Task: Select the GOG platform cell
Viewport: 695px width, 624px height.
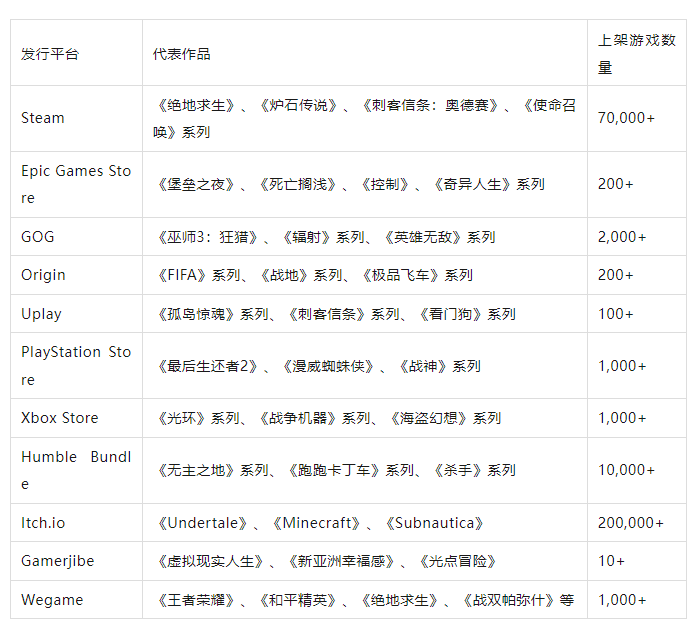Action: (76, 237)
